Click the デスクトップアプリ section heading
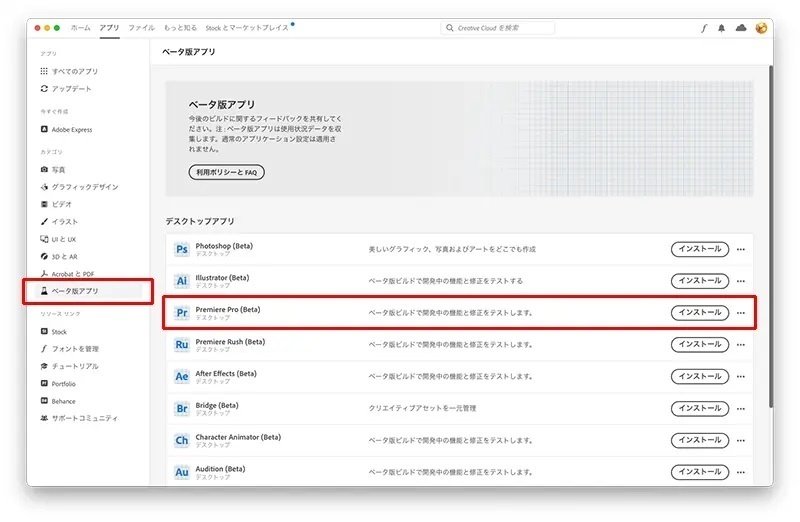Image resolution: width=800 pixels, height=522 pixels. 200,221
